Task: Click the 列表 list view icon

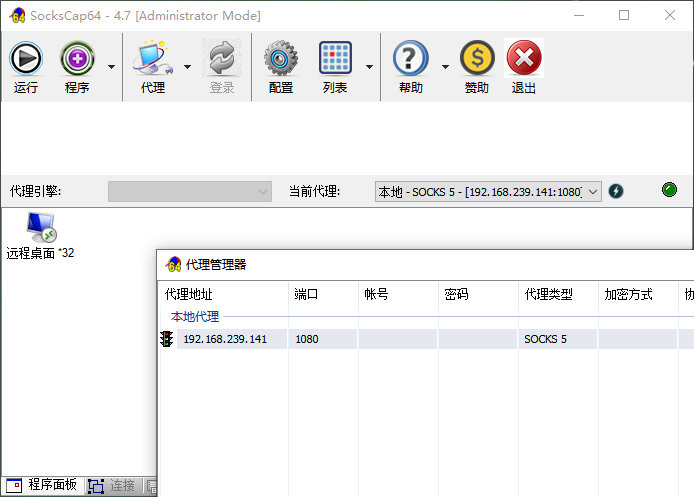Action: [x=335, y=58]
